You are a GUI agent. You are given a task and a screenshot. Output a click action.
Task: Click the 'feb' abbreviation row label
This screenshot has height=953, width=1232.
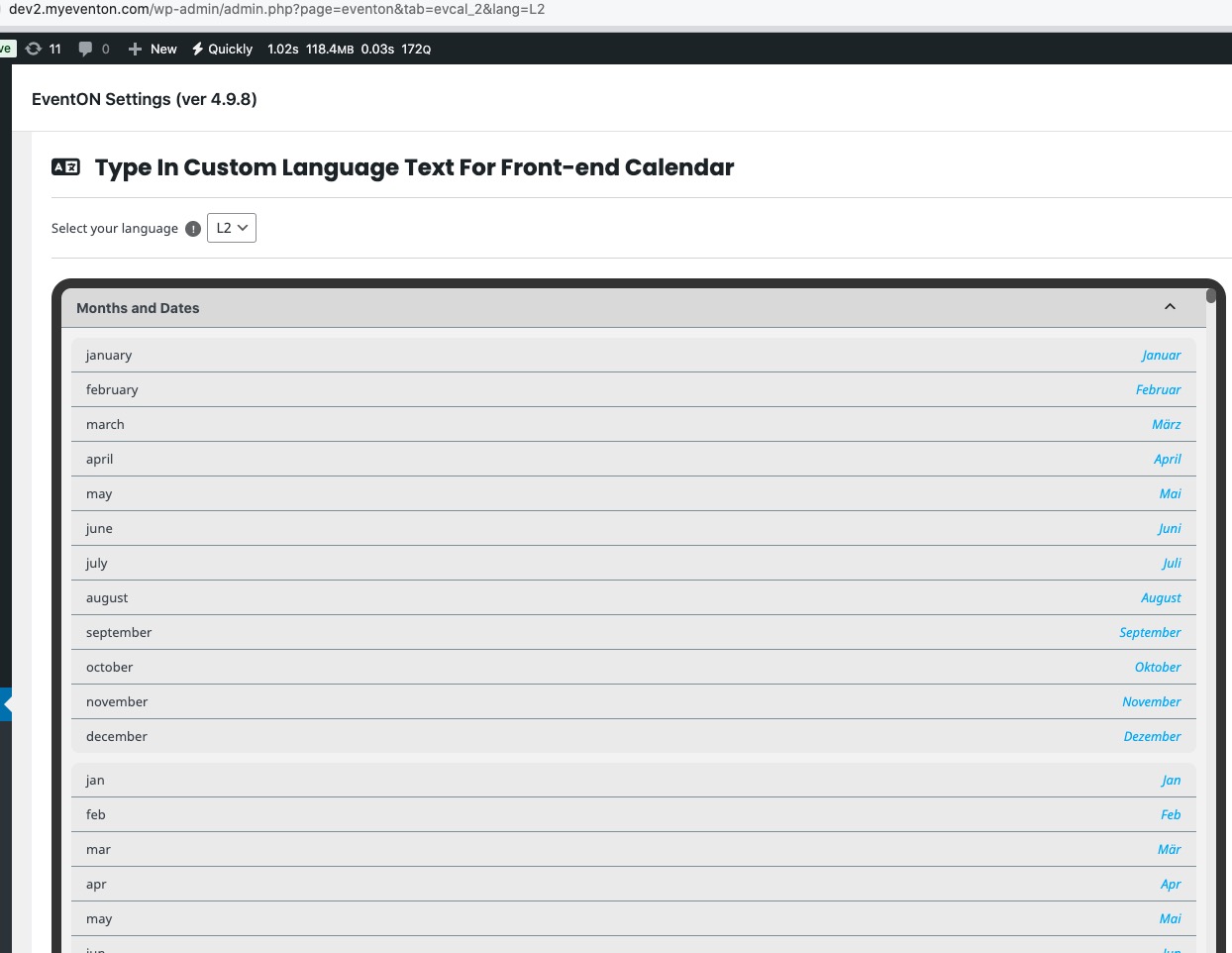[x=96, y=814]
